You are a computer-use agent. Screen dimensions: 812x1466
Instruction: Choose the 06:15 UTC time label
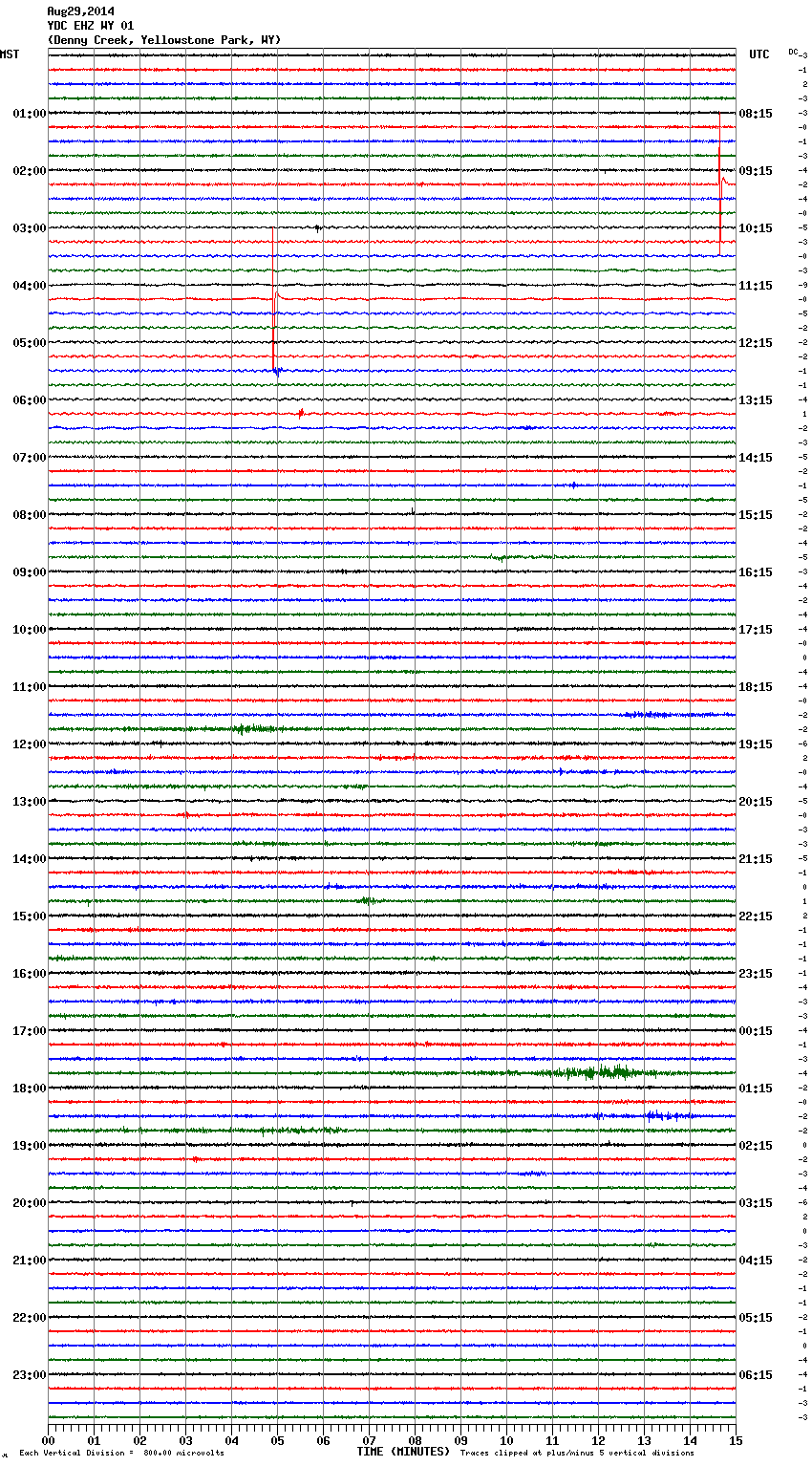[x=756, y=1375]
